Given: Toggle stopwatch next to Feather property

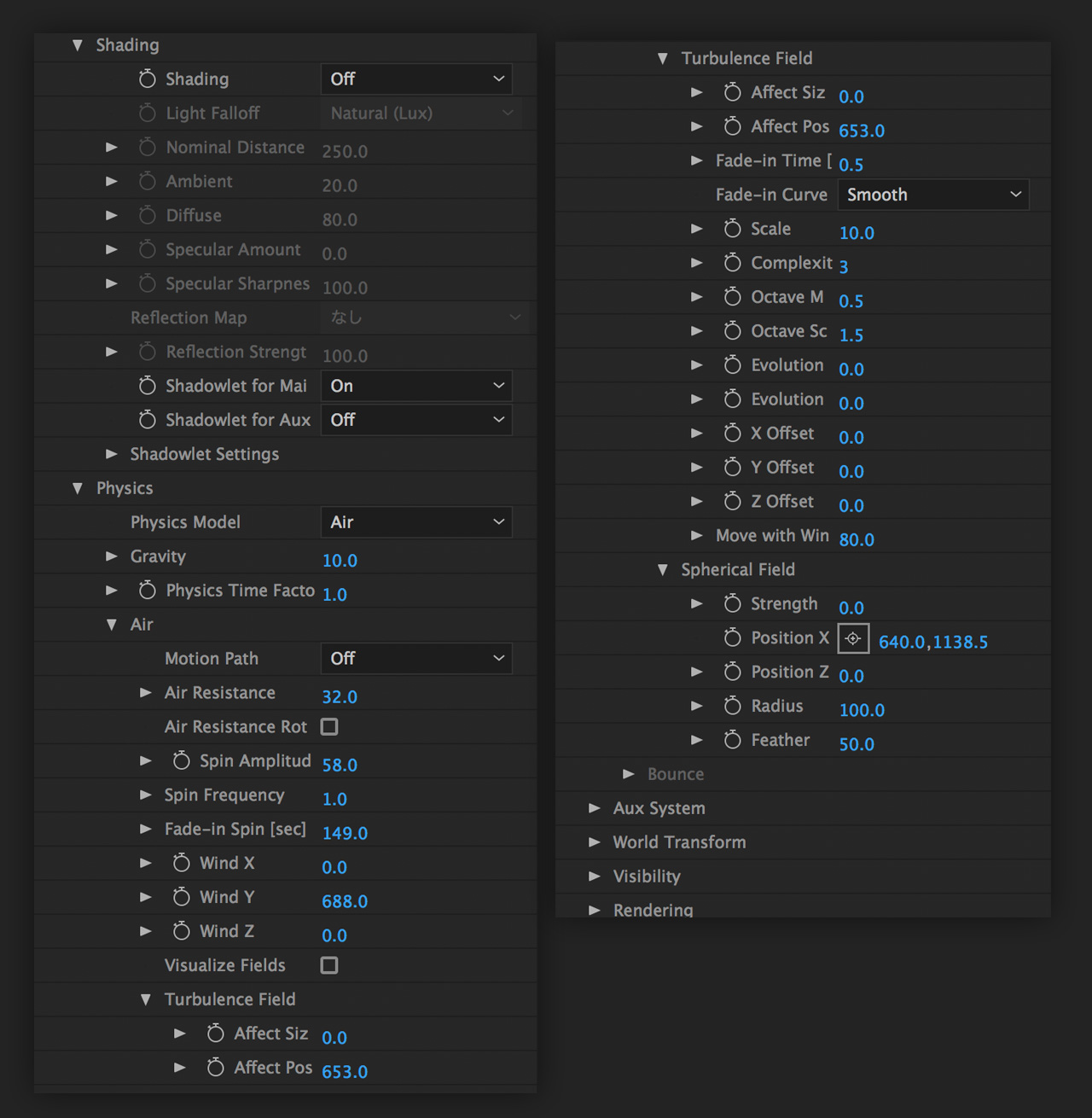Looking at the screenshot, I should point(732,740).
